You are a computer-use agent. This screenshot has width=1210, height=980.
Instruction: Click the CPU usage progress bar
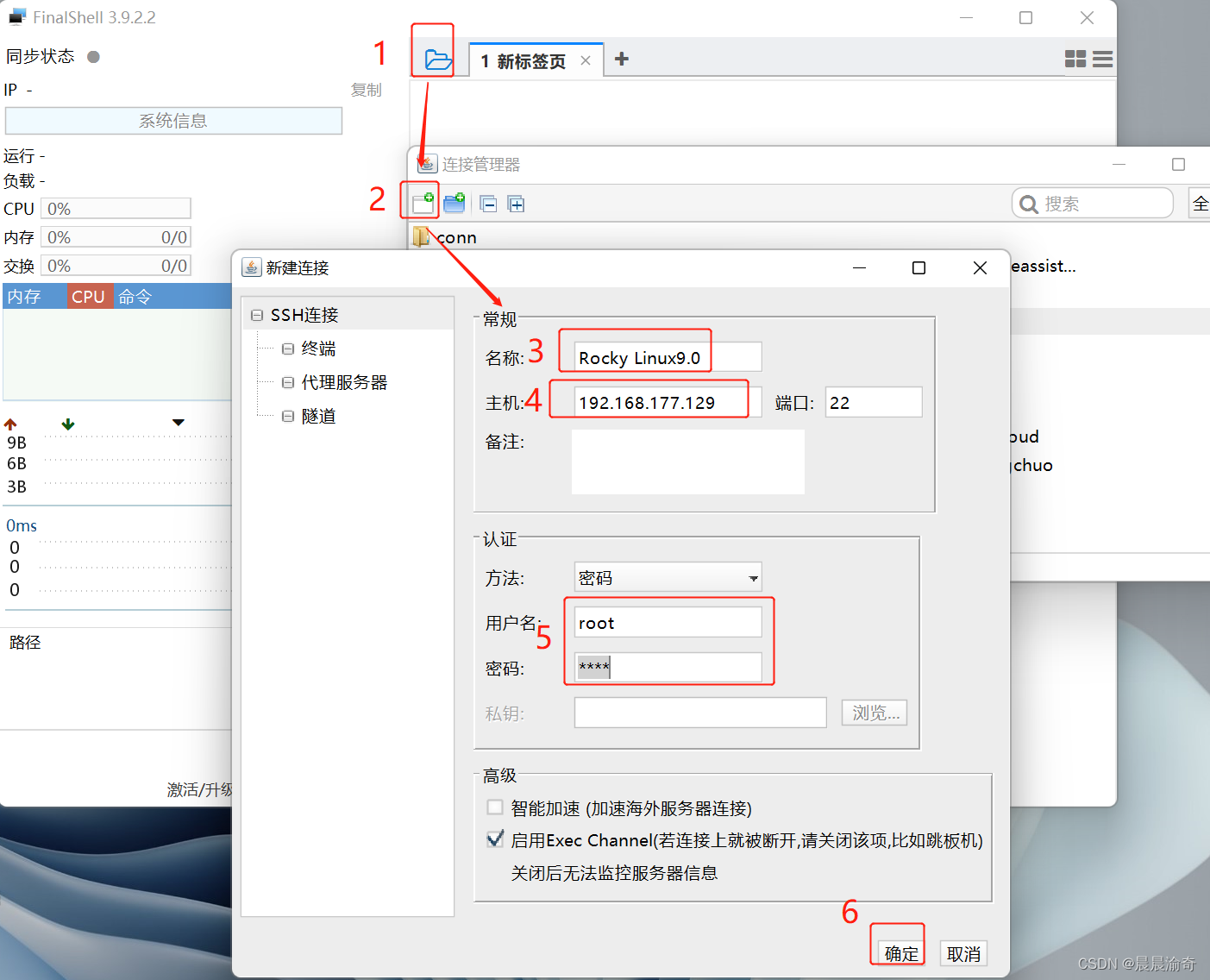(116, 209)
